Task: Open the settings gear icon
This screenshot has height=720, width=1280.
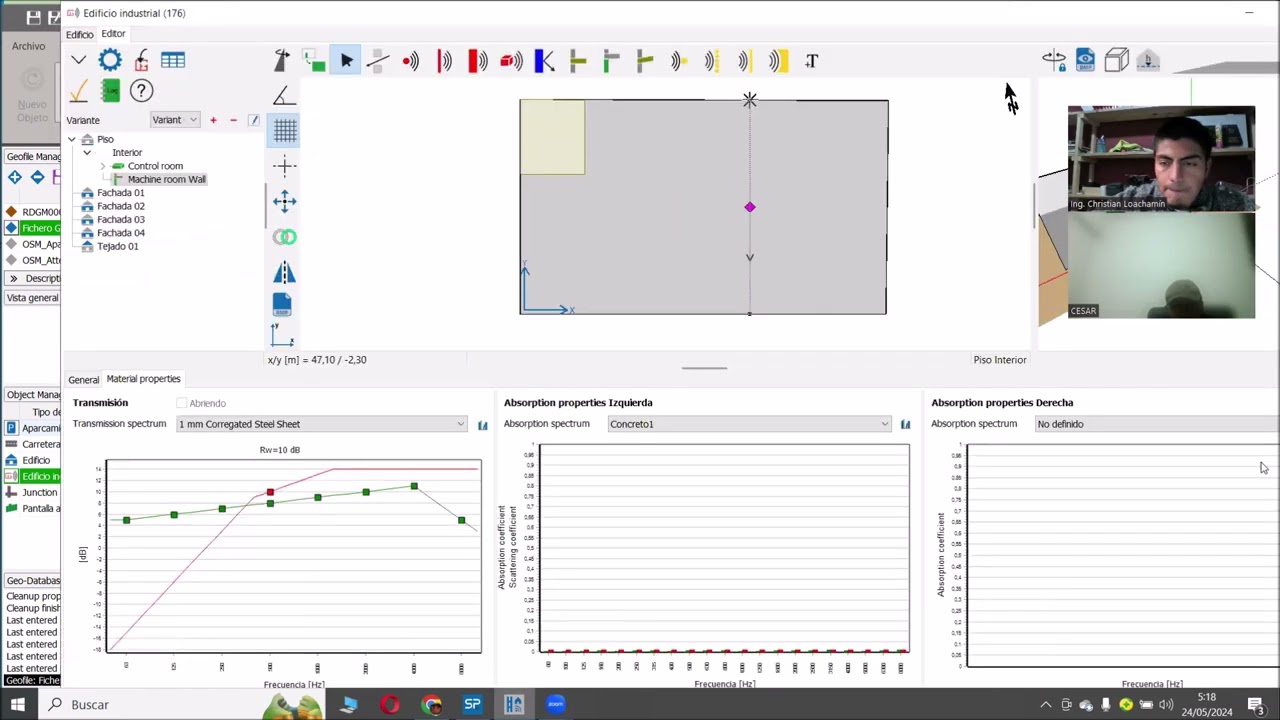Action: click(x=110, y=60)
